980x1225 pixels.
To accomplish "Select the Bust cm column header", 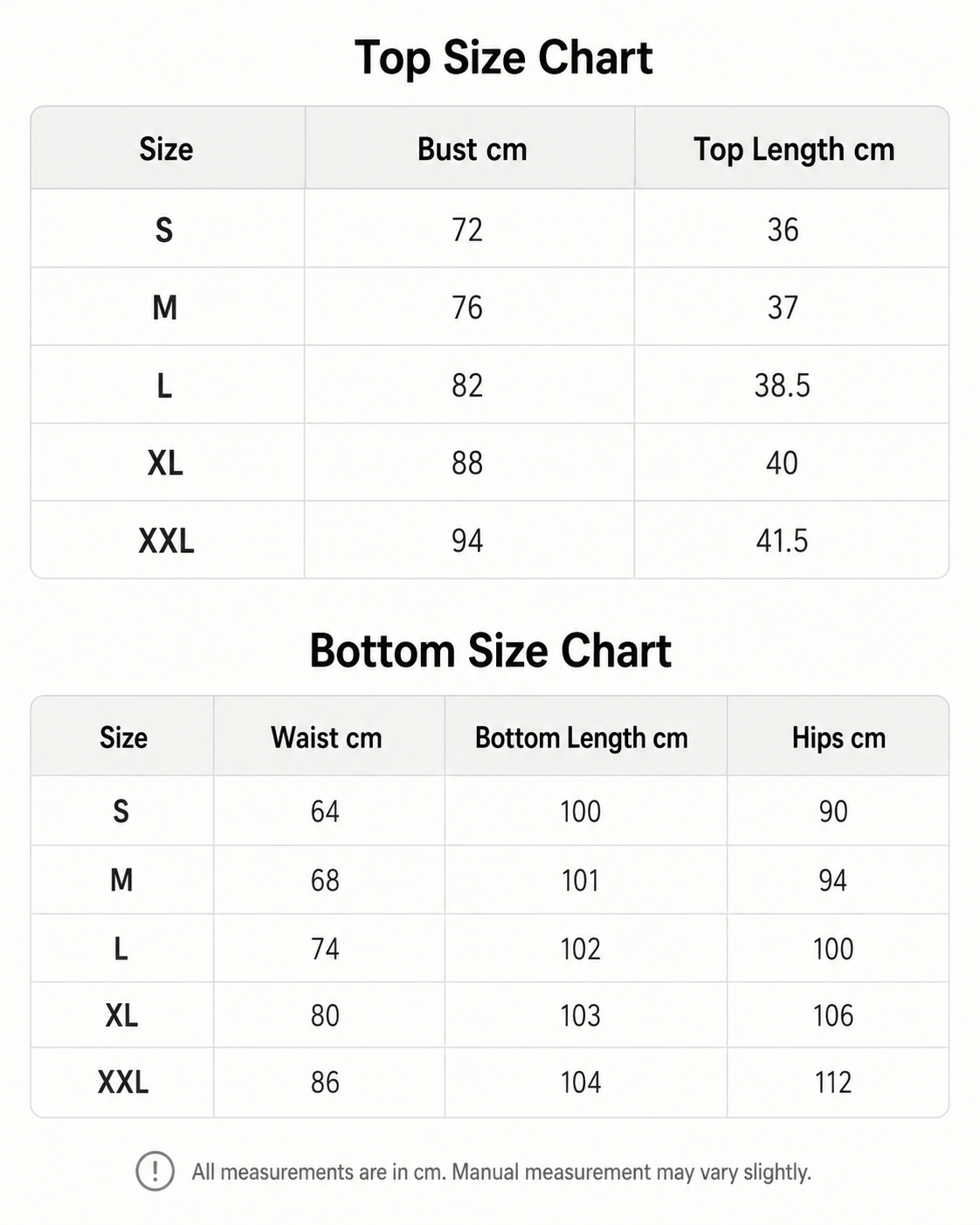I will pos(473,149).
